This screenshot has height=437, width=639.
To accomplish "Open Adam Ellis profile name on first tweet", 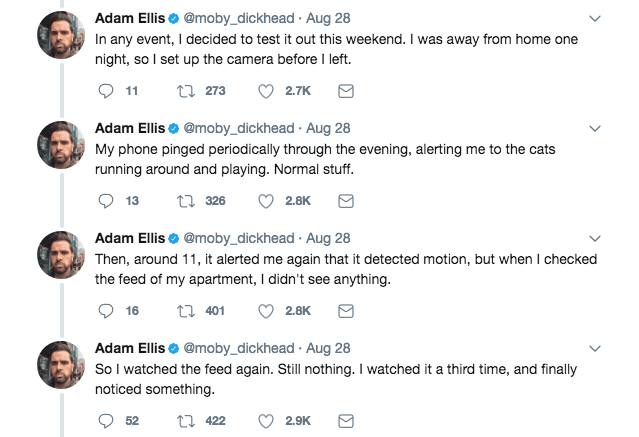I will point(130,18).
